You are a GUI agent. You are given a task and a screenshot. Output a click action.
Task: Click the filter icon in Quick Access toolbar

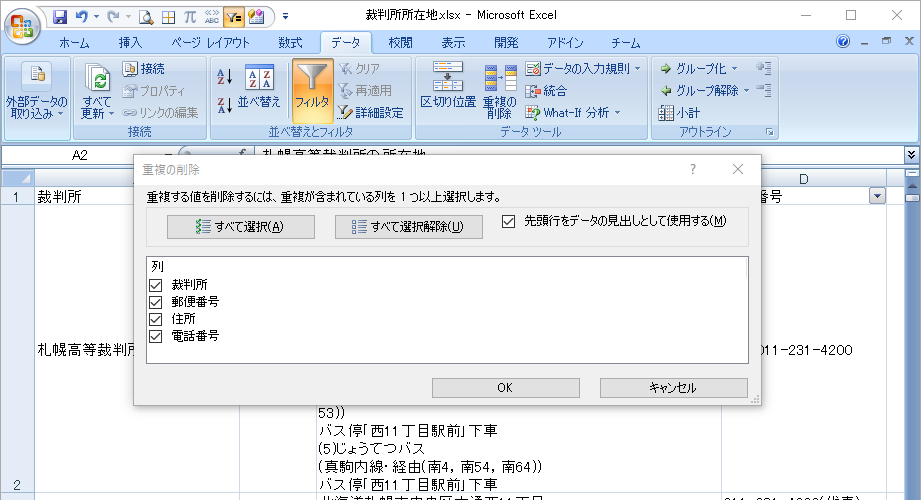click(x=234, y=17)
